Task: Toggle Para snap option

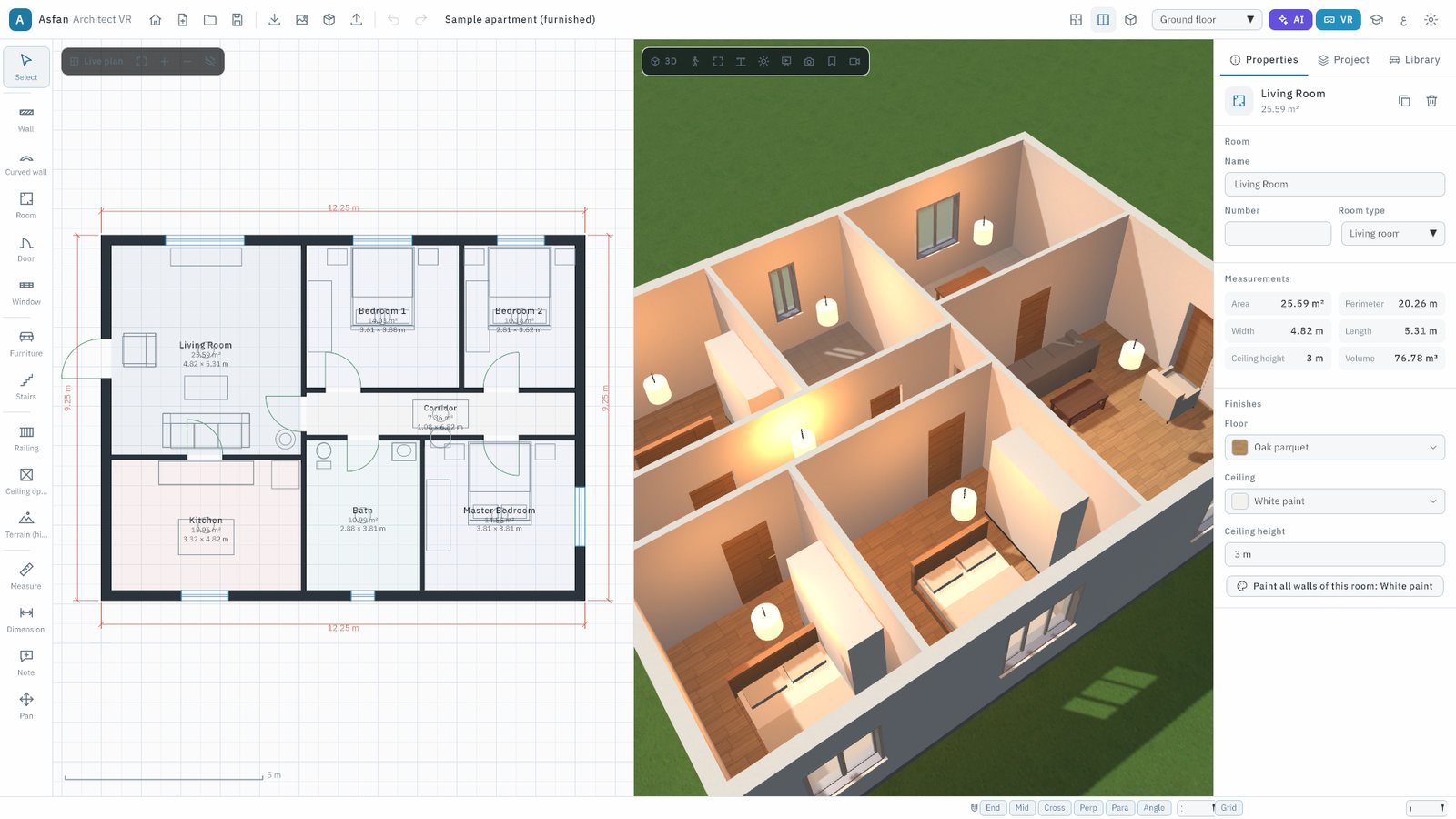Action: tap(1120, 808)
